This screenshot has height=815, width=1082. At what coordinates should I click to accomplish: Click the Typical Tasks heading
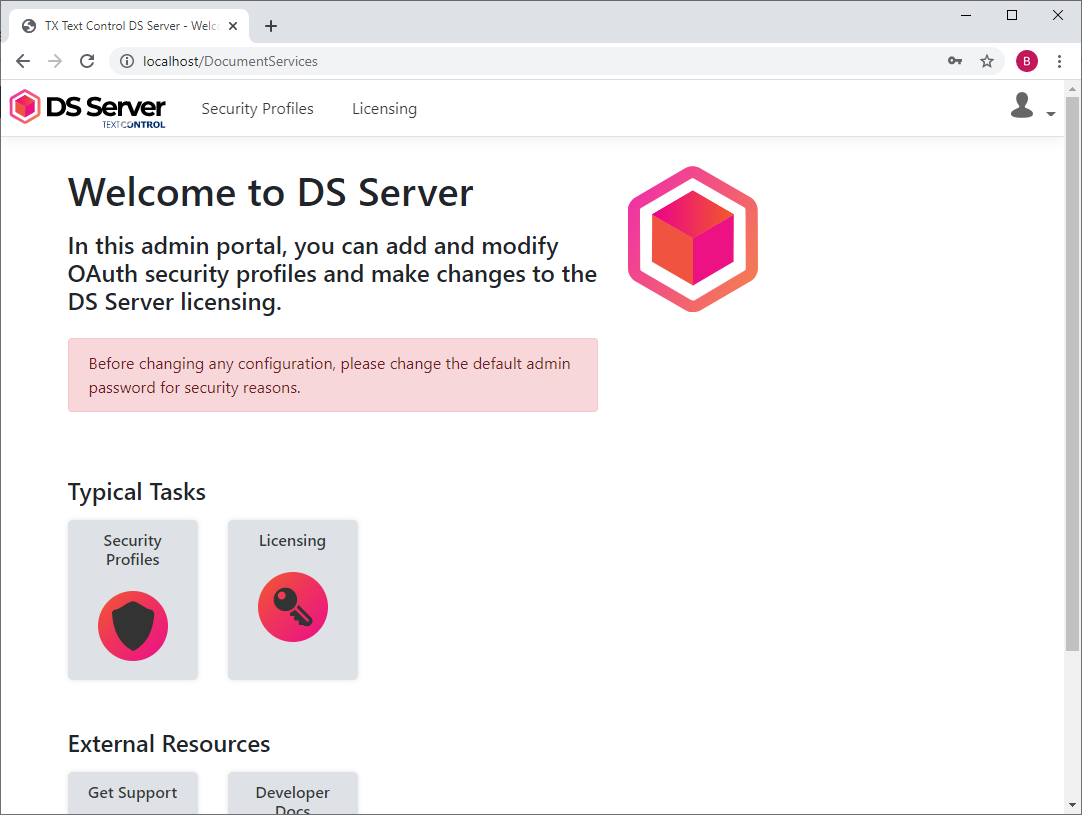click(137, 492)
